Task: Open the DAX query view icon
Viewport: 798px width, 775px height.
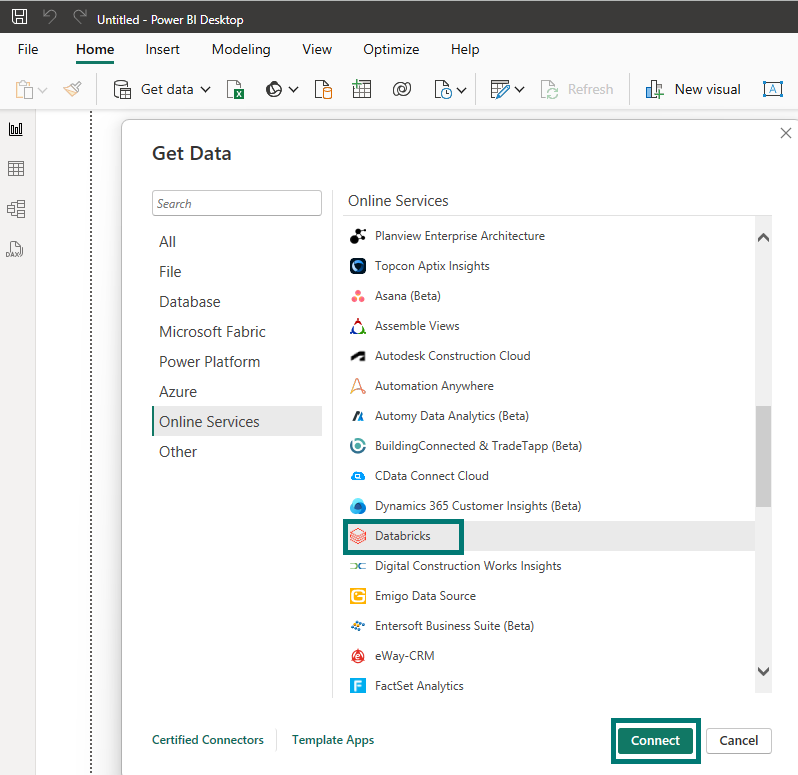Action: (x=15, y=249)
